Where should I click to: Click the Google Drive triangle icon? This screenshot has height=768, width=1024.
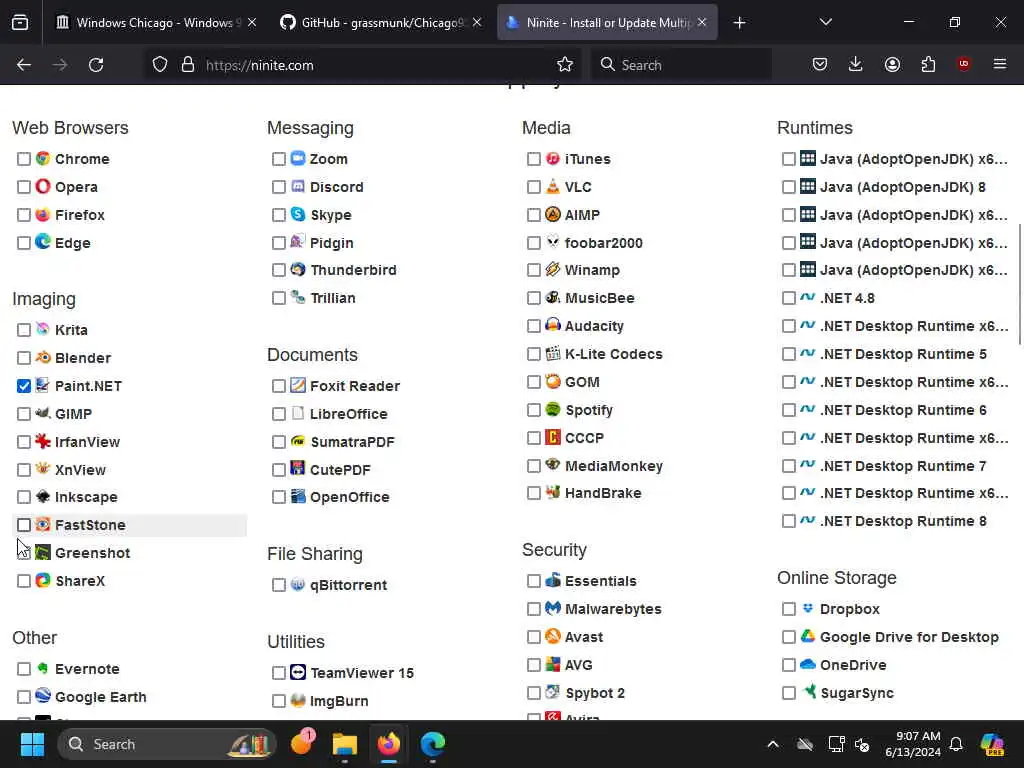808,637
